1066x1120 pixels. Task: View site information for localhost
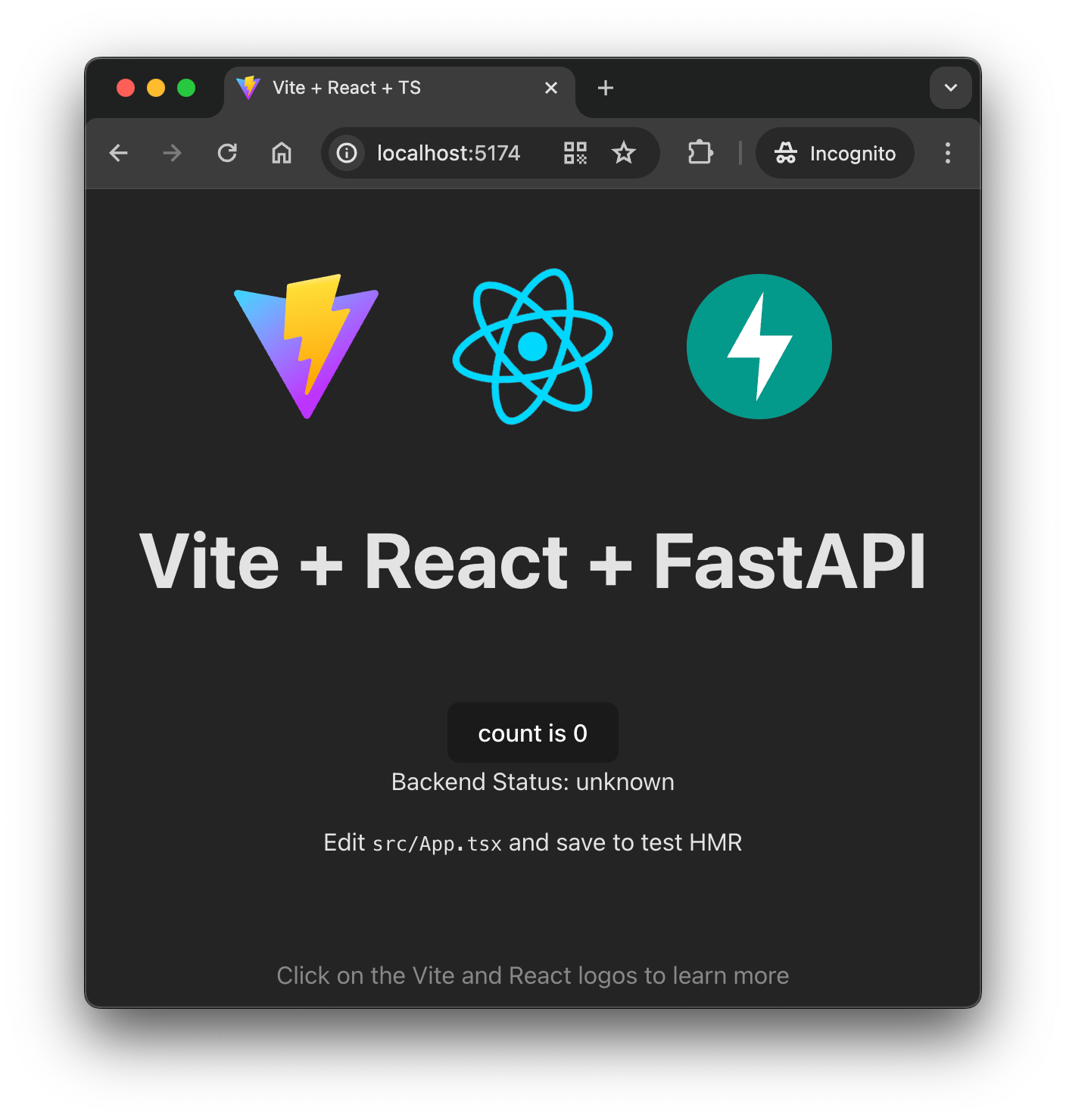pos(347,153)
